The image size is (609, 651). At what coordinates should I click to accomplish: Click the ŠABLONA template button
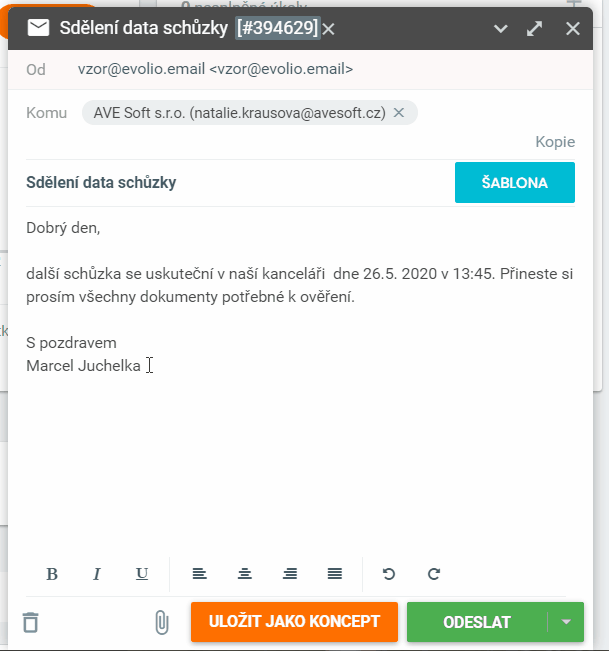(515, 183)
